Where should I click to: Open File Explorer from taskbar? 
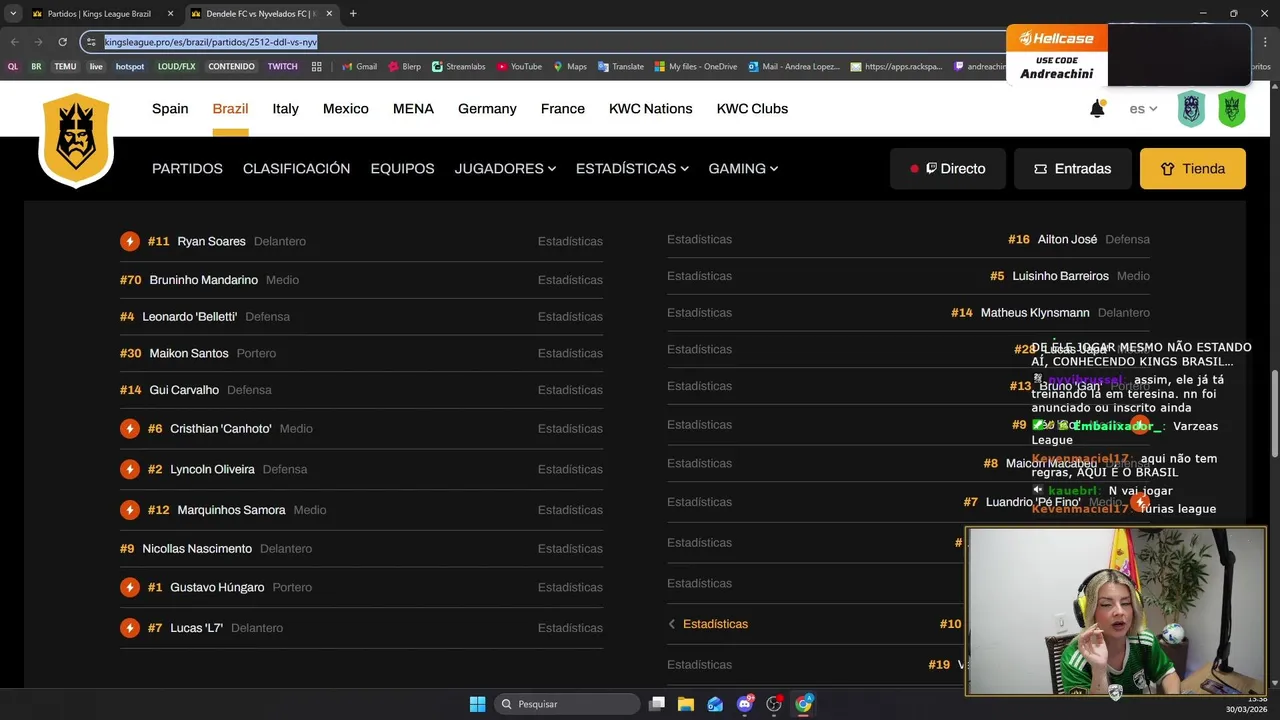point(686,704)
